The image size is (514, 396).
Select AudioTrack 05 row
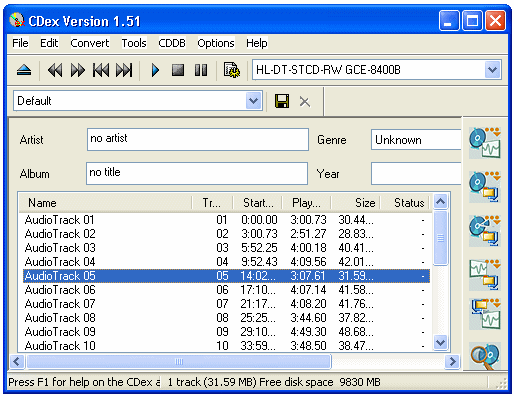226,276
